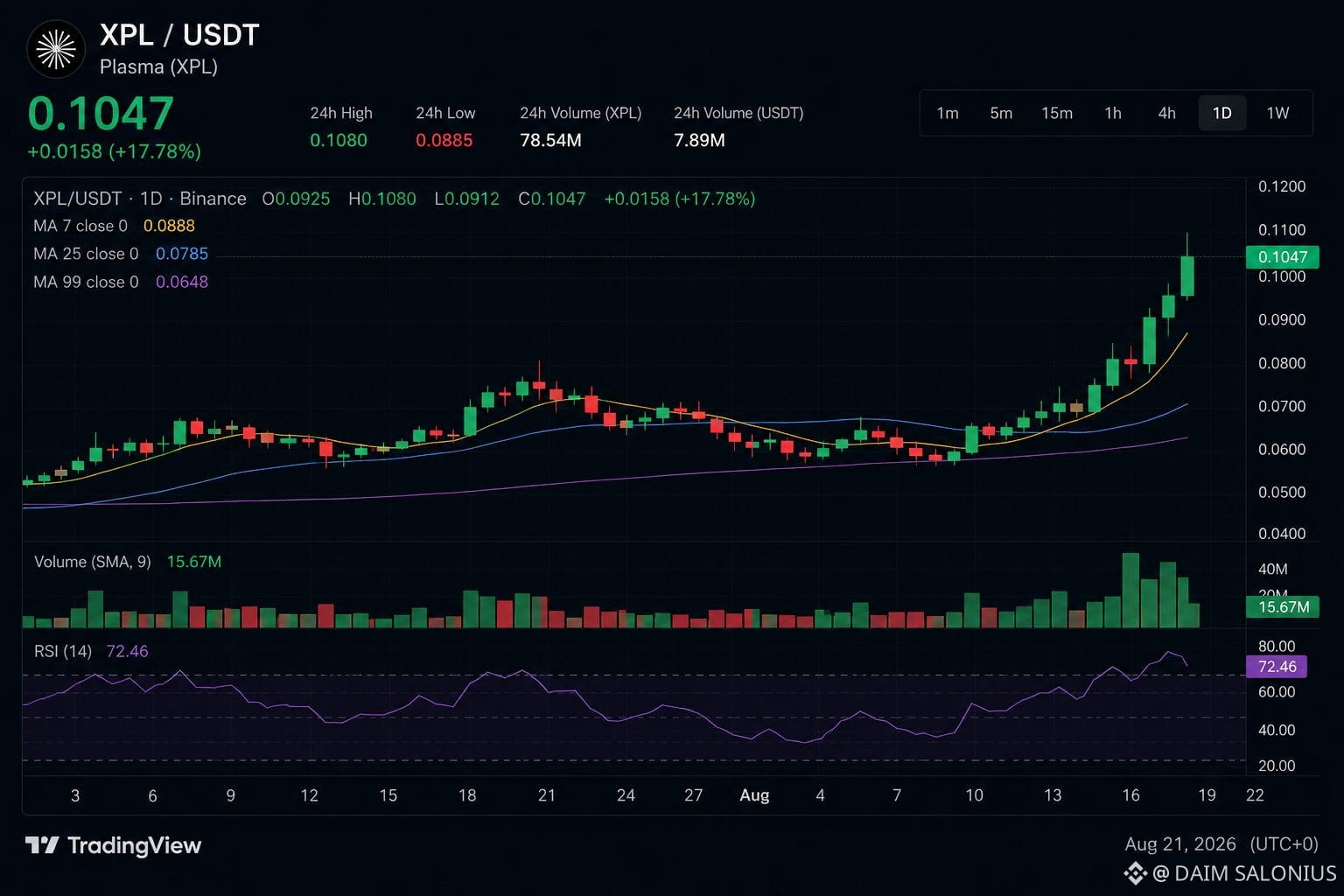Image resolution: width=1344 pixels, height=896 pixels.
Task: Click the Plasma (XPL) subtitle
Action: pyautogui.click(x=158, y=66)
